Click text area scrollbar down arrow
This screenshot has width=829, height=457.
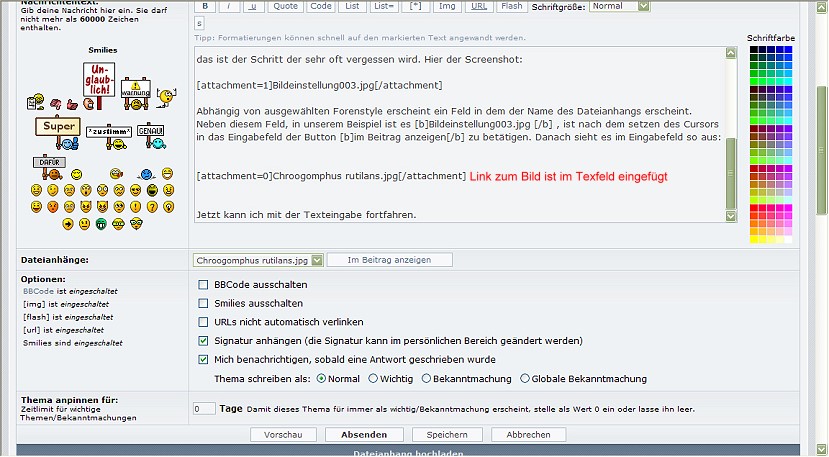(x=731, y=216)
